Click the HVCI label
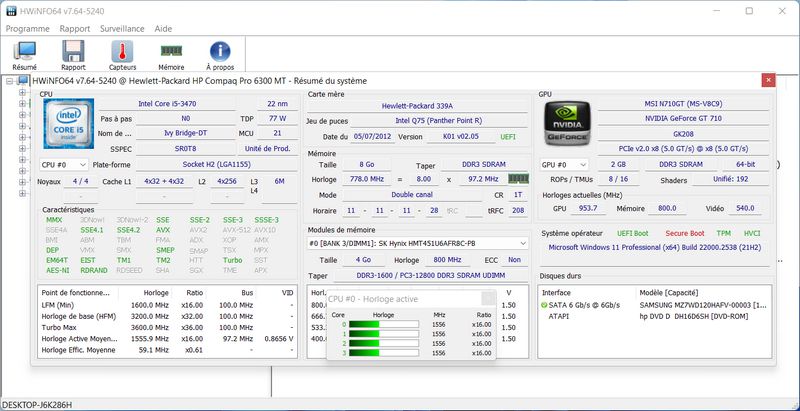Viewport: 800px width, 411px height. [x=752, y=233]
